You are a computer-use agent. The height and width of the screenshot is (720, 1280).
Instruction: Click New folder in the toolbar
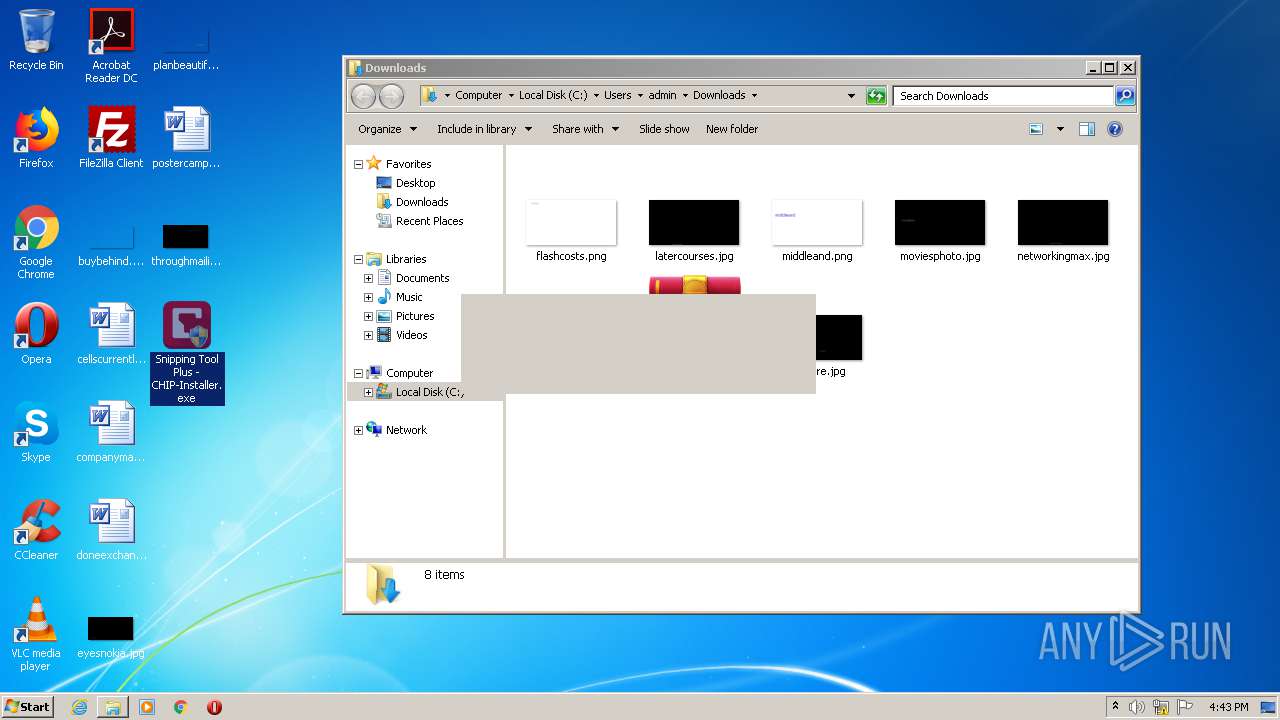click(x=732, y=129)
